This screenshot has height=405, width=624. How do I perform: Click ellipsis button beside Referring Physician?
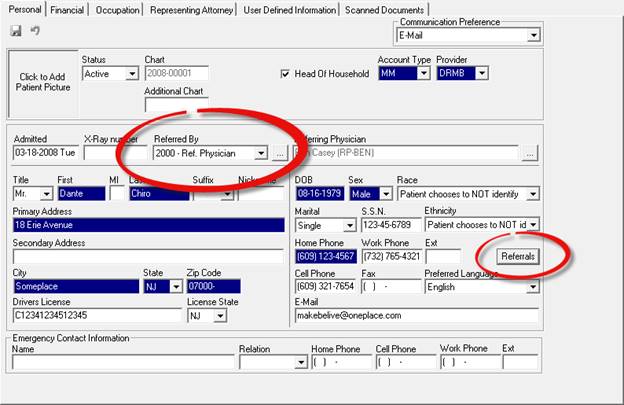coord(530,153)
